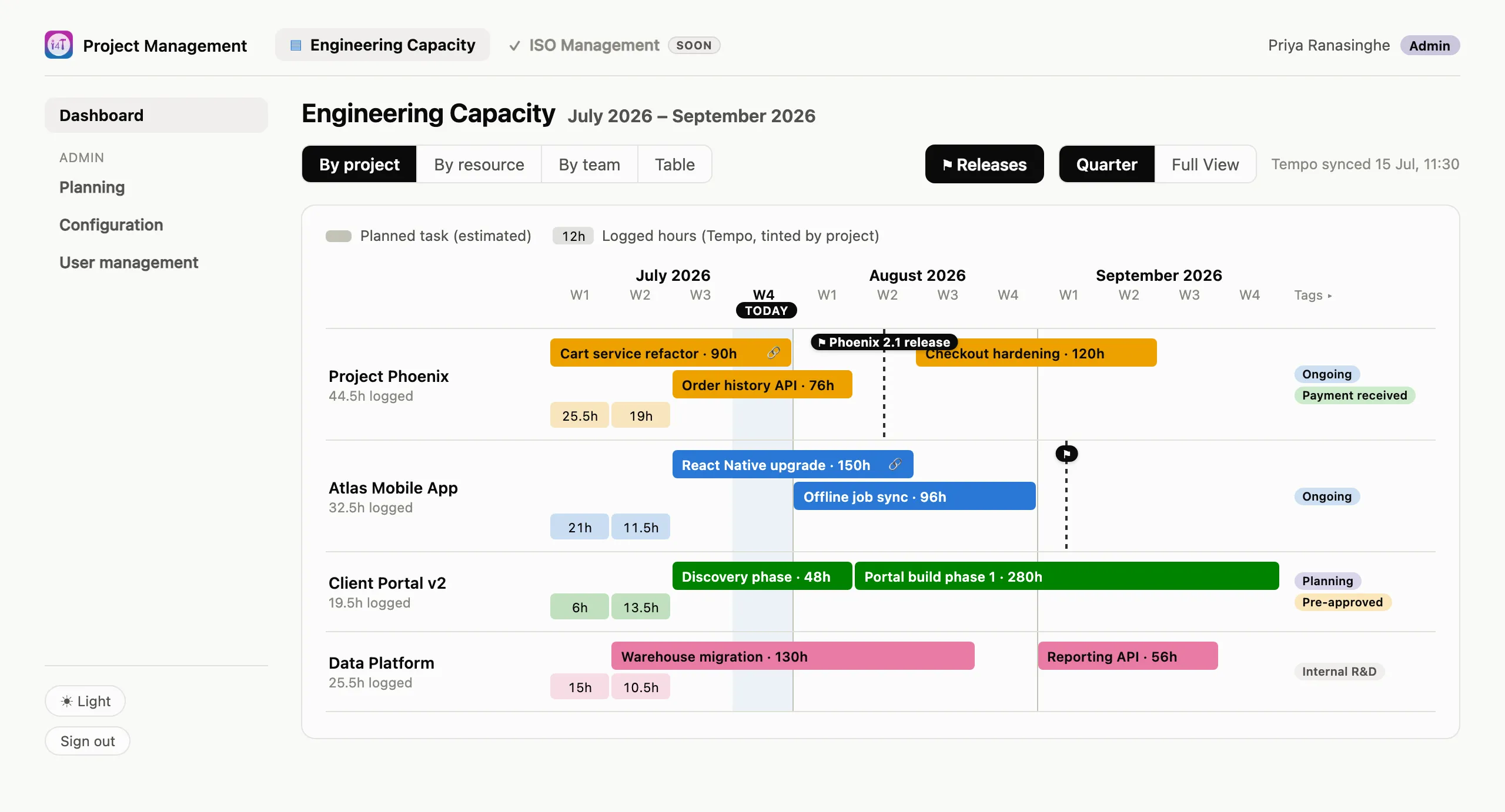Click the Project Management app logo icon
Screen dimensions: 1505x812
pos(59,45)
